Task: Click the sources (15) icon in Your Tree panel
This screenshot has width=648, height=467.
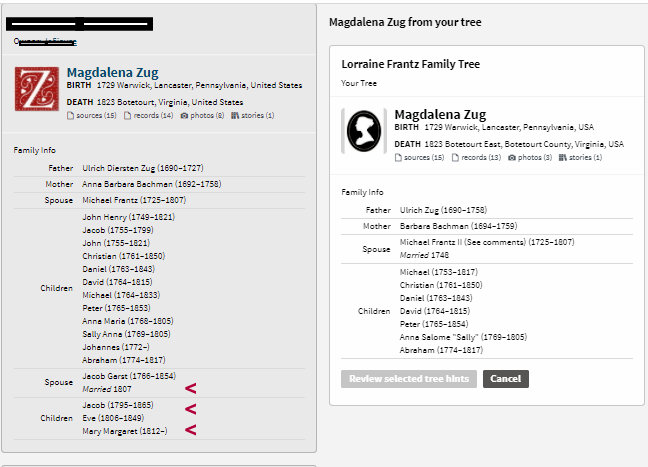Action: (398, 158)
